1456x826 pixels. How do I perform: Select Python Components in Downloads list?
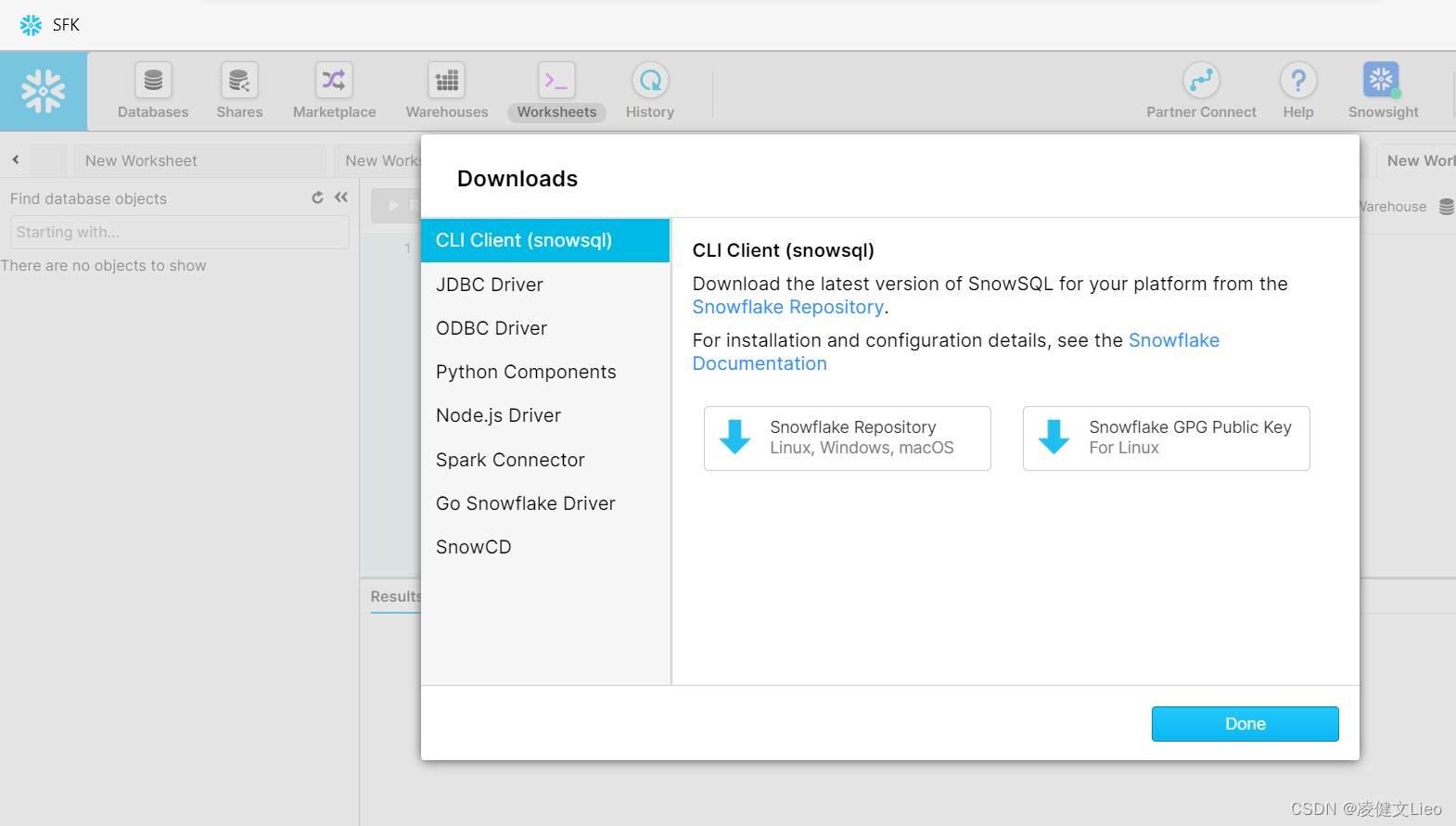click(545, 372)
